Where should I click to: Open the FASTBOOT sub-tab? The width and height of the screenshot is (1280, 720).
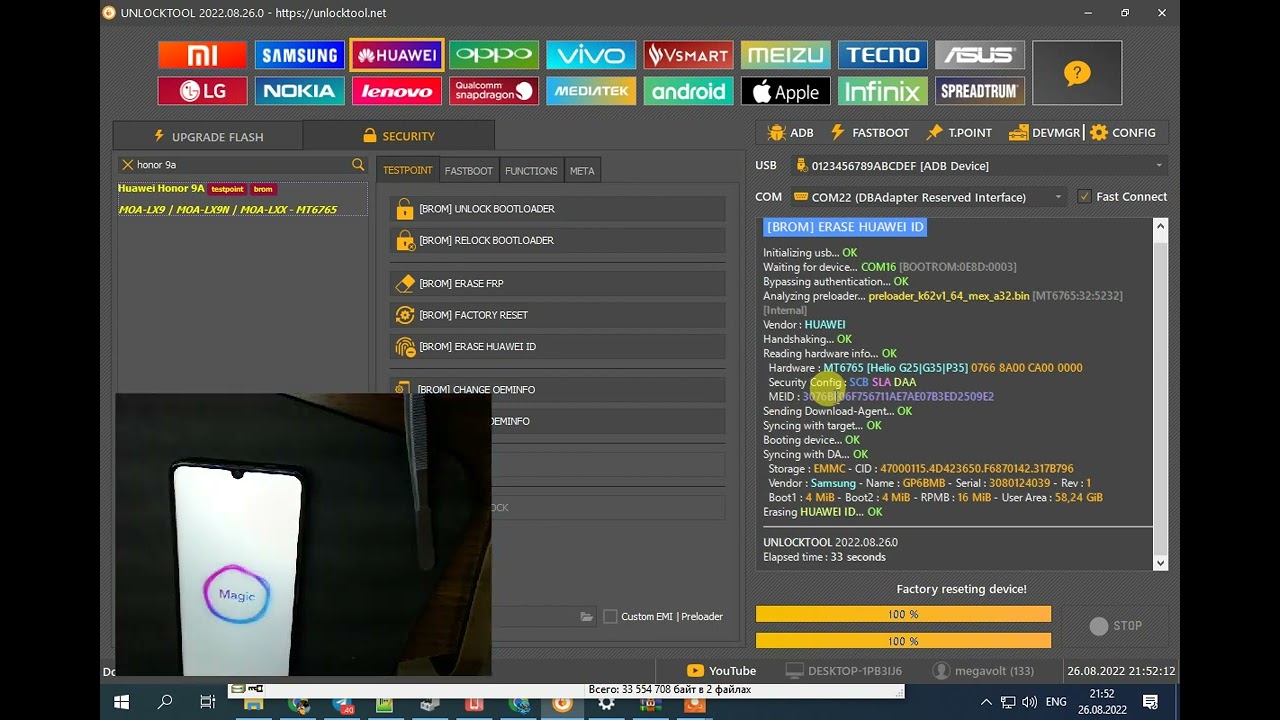469,171
